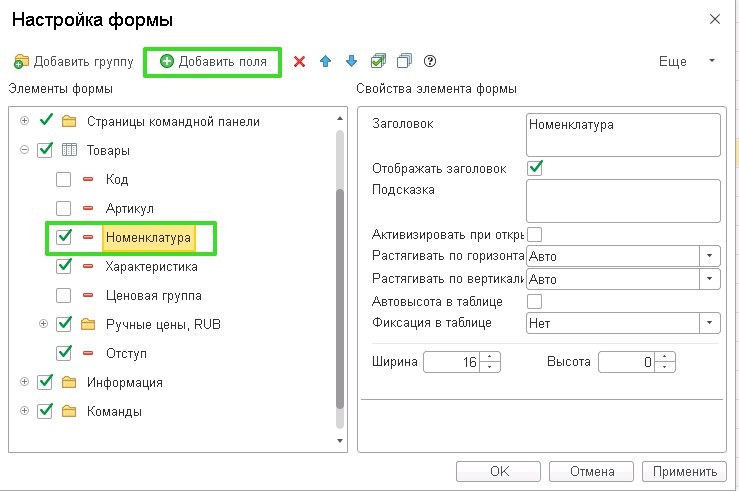Open Растягивать по горизонтали dropdown
The image size is (739, 491).
709,256
